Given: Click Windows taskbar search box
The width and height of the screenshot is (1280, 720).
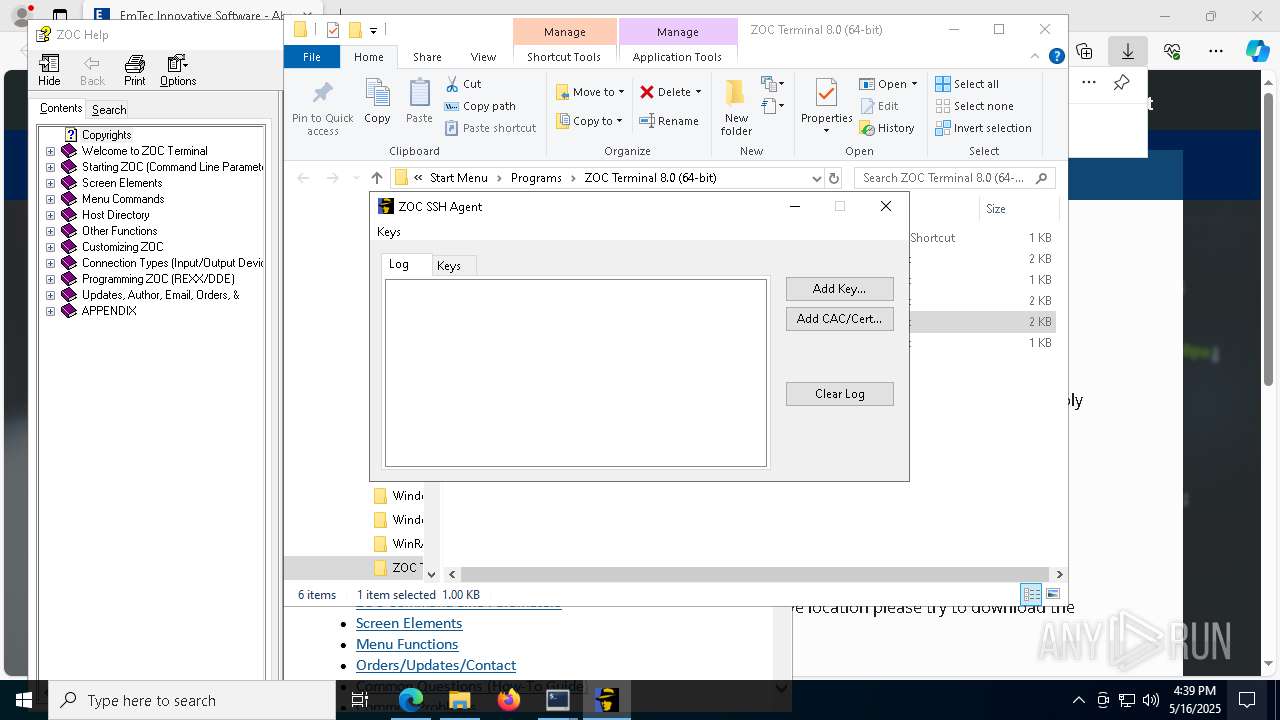Looking at the screenshot, I should [192, 700].
